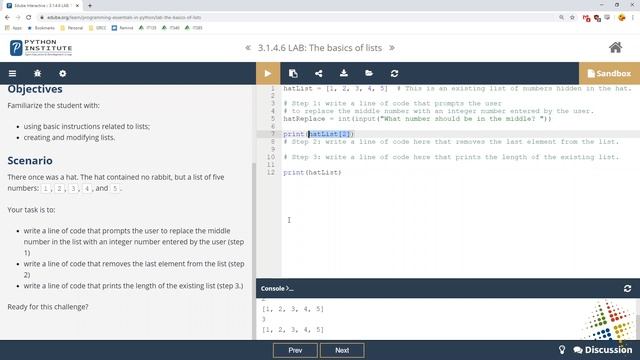
Task: Click the Scenario heading
Action: tap(30, 160)
